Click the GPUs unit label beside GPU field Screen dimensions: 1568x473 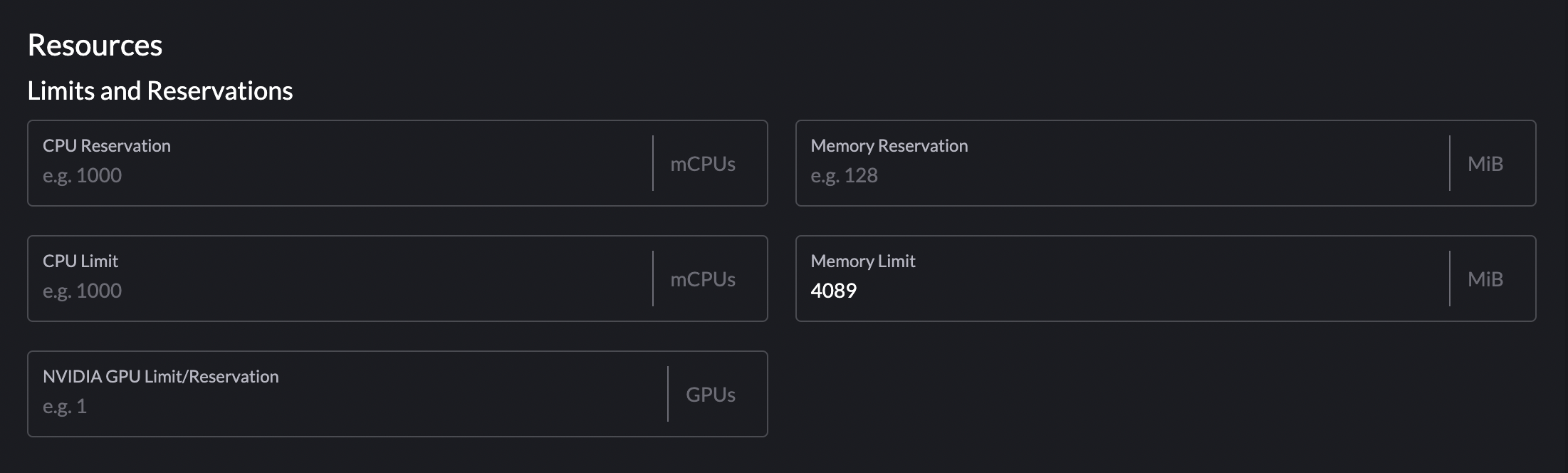coord(710,394)
